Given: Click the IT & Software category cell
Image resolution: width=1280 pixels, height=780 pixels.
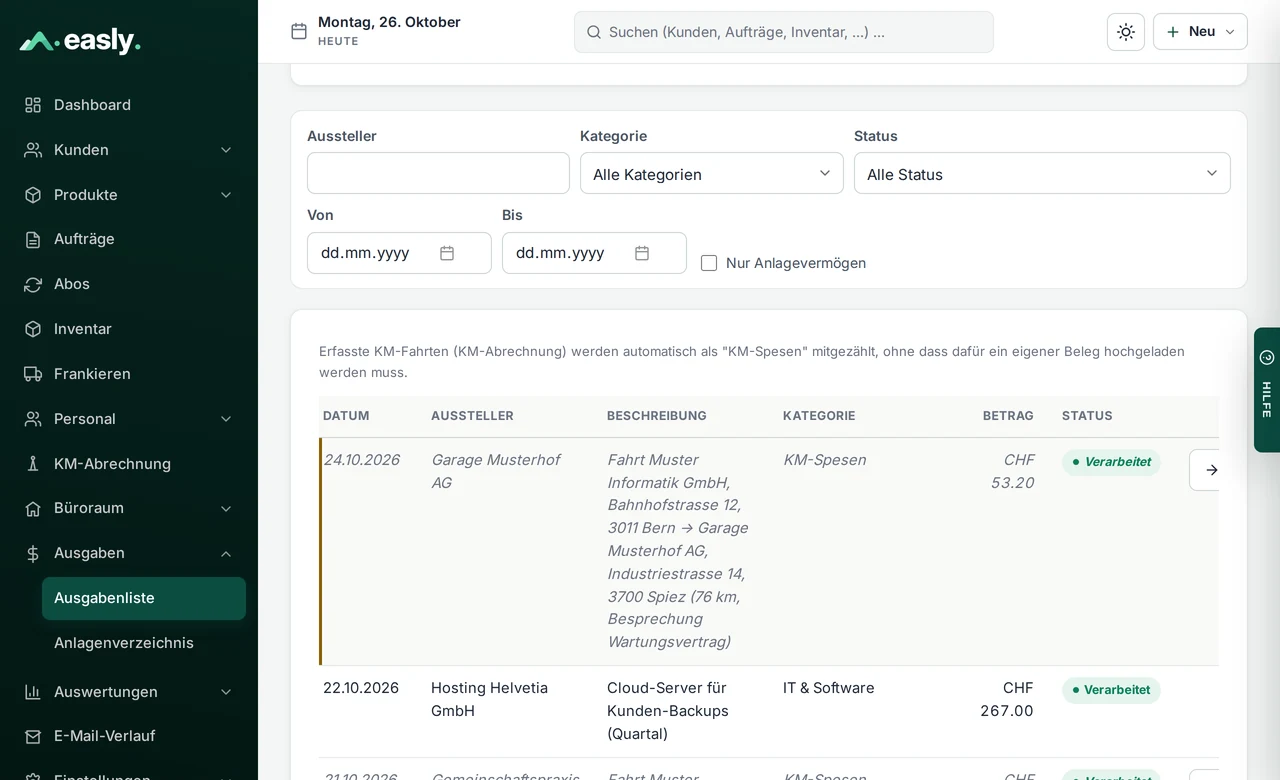Looking at the screenshot, I should point(829,688).
